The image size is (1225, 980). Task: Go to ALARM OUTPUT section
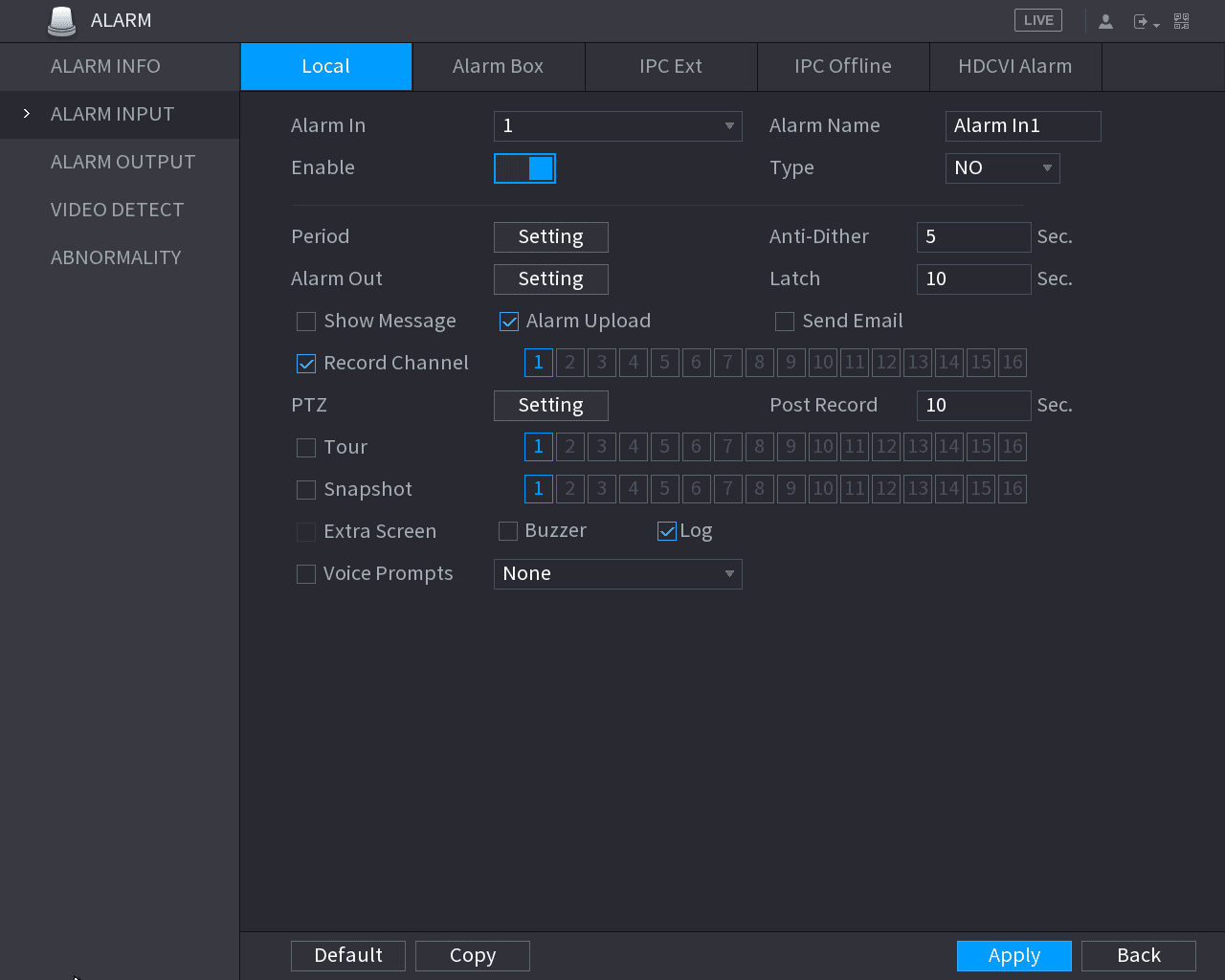pyautogui.click(x=120, y=163)
